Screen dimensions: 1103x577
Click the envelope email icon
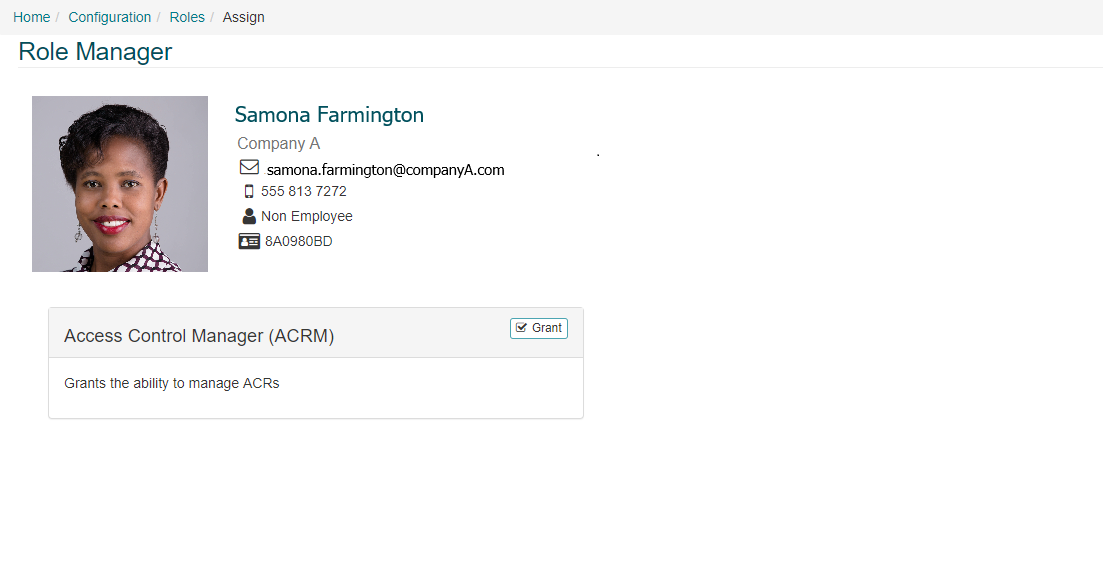[x=249, y=167]
